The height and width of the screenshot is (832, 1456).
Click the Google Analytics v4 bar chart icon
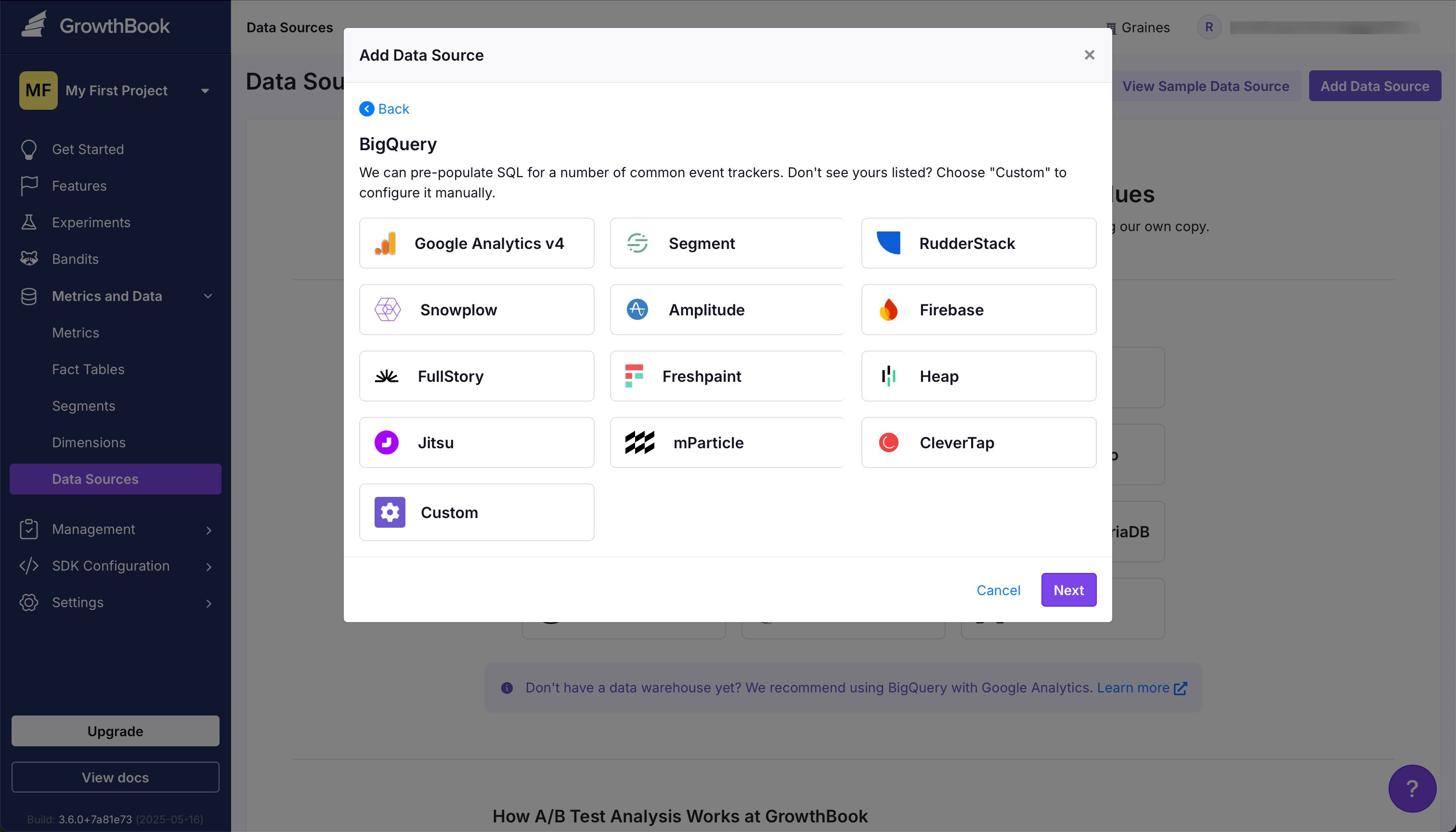pyautogui.click(x=386, y=244)
